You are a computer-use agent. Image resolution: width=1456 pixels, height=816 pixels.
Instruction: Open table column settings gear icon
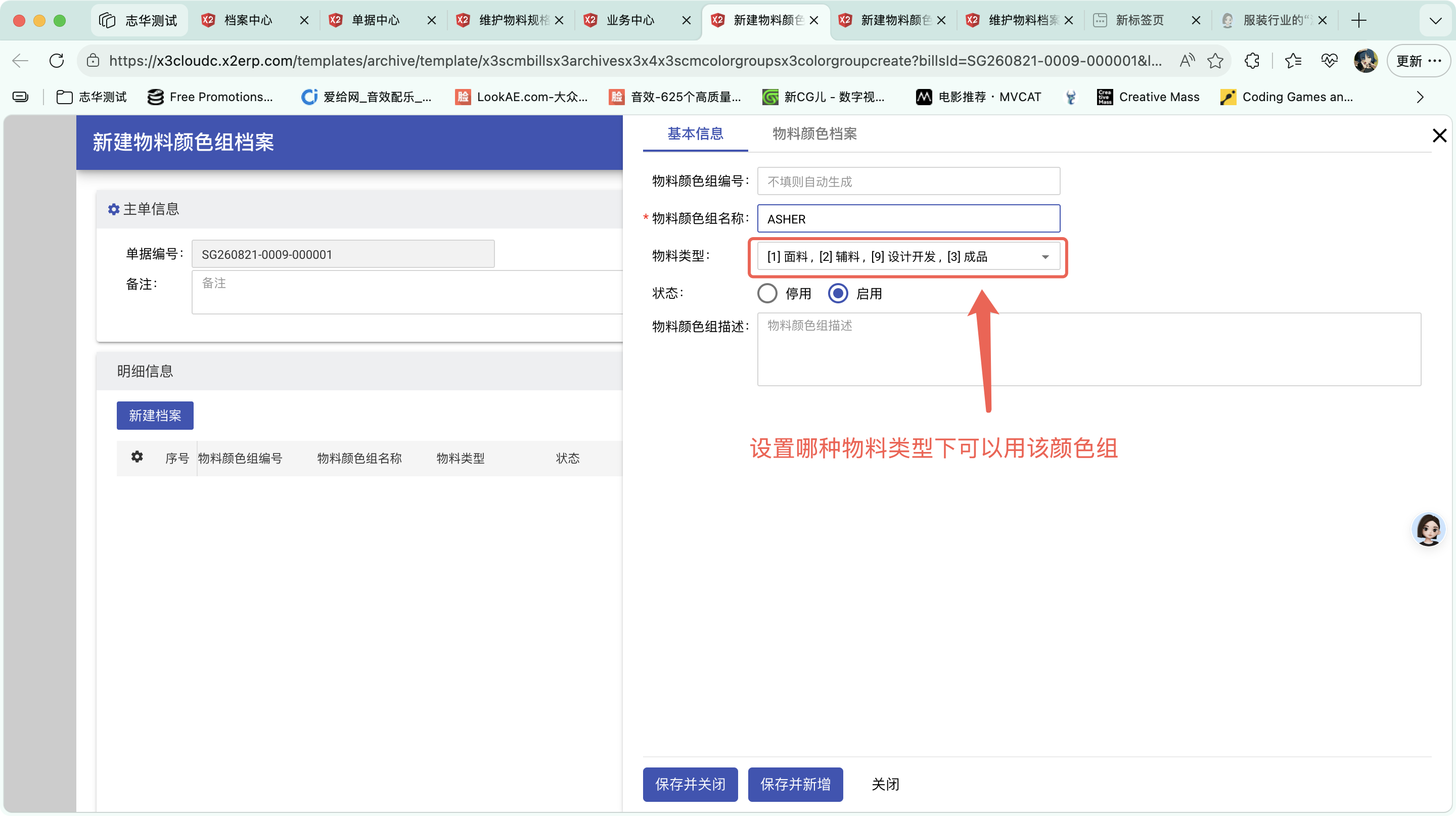(x=137, y=457)
